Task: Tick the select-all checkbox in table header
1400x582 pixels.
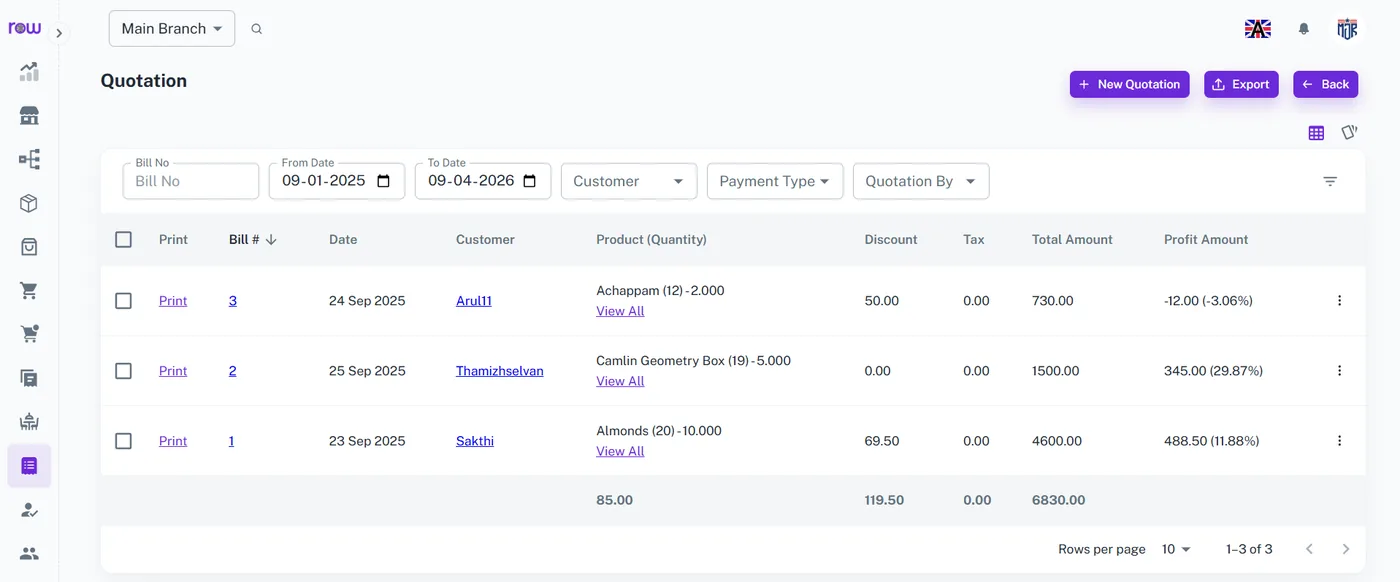Action: (123, 239)
